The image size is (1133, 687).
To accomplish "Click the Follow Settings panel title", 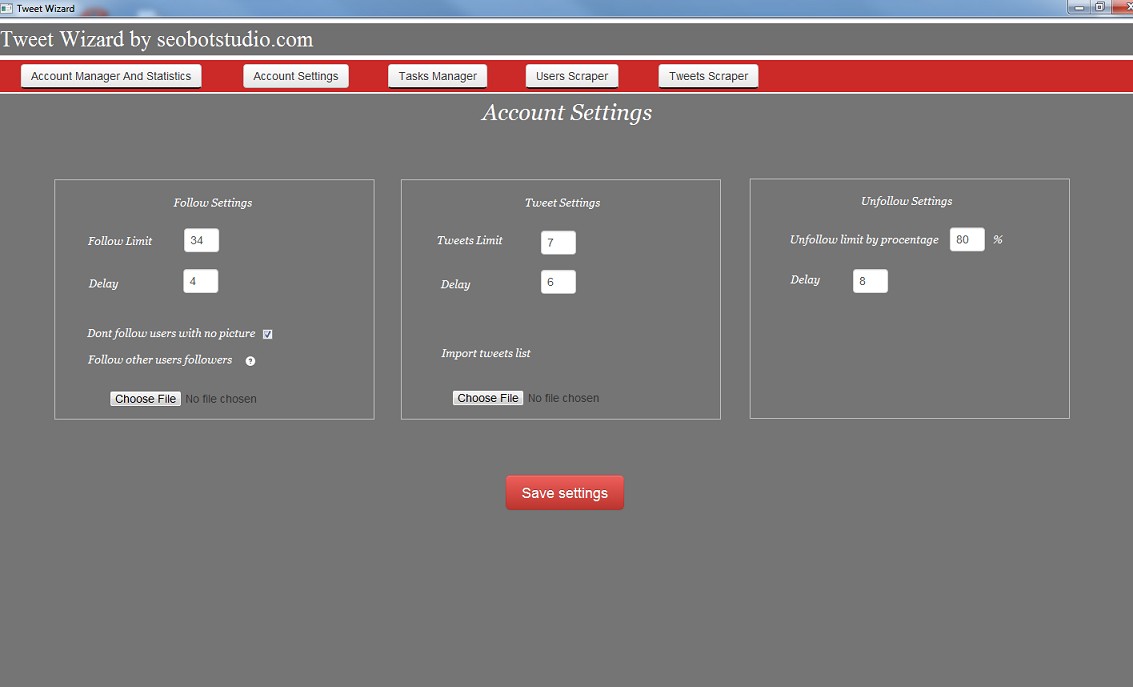I will (x=212, y=203).
